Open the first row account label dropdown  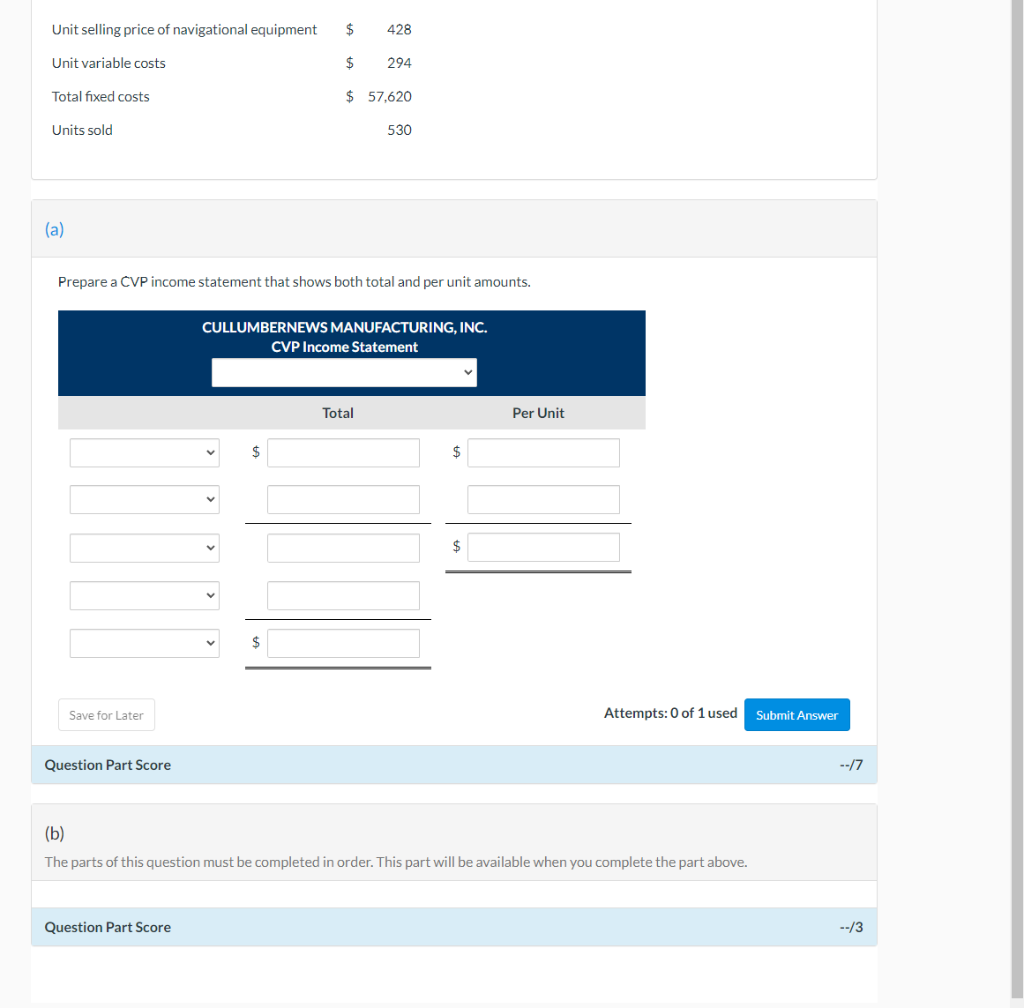point(144,452)
